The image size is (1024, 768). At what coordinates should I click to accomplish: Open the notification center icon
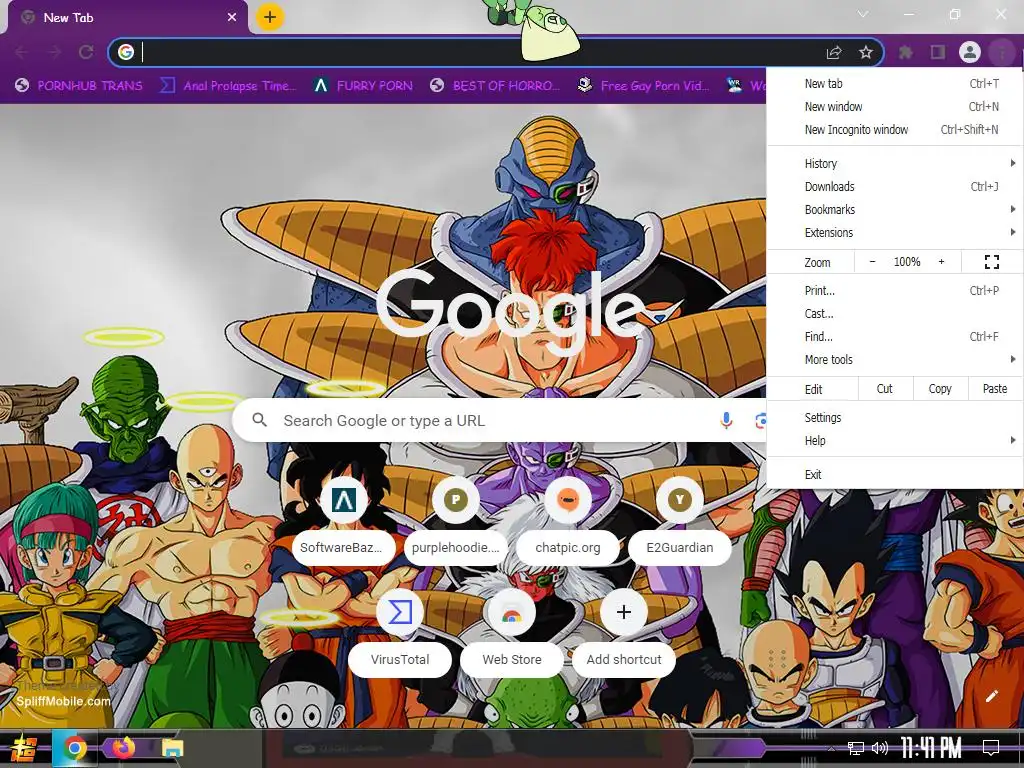[991, 748]
